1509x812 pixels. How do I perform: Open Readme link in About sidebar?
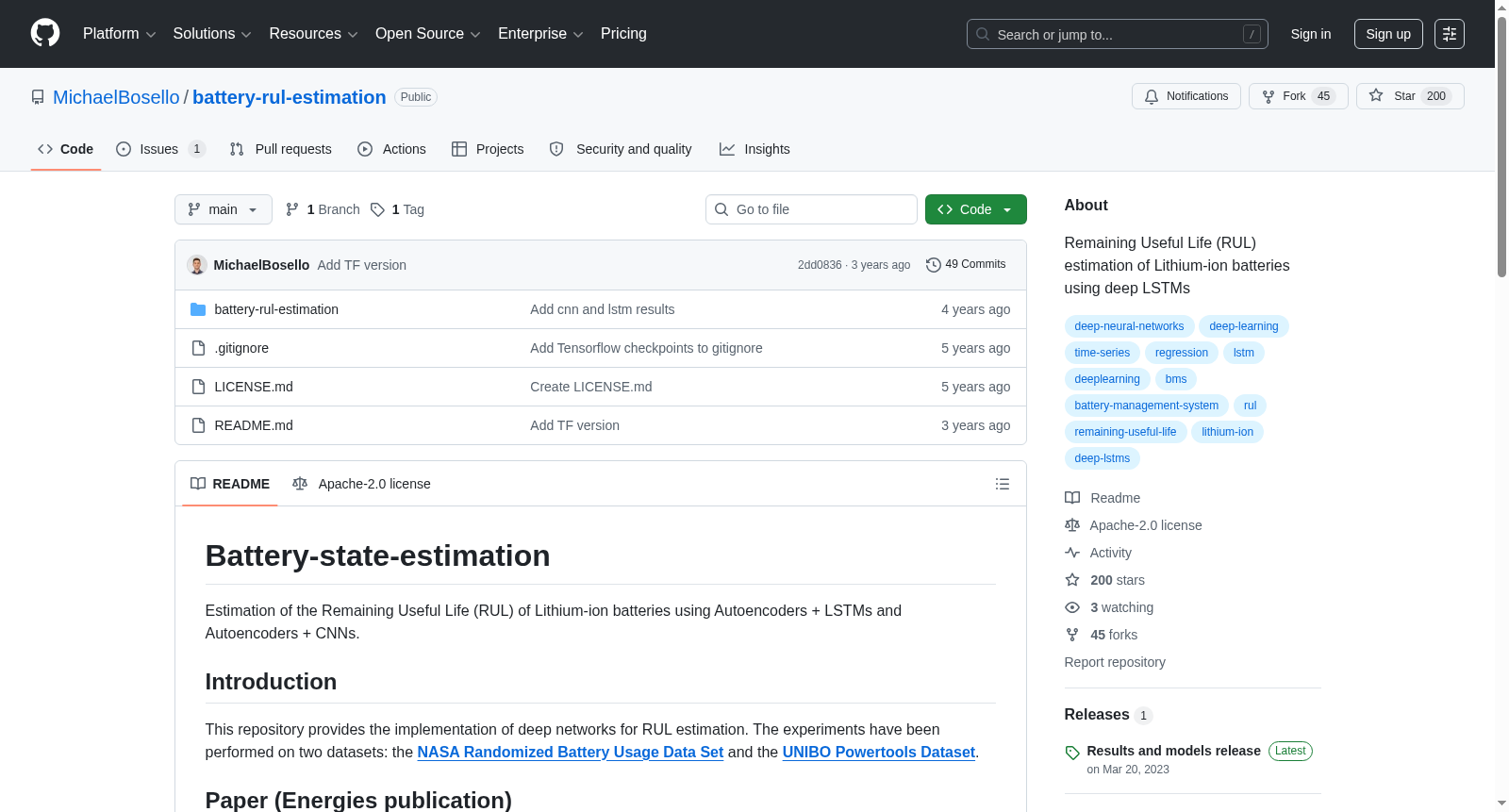[1103, 498]
